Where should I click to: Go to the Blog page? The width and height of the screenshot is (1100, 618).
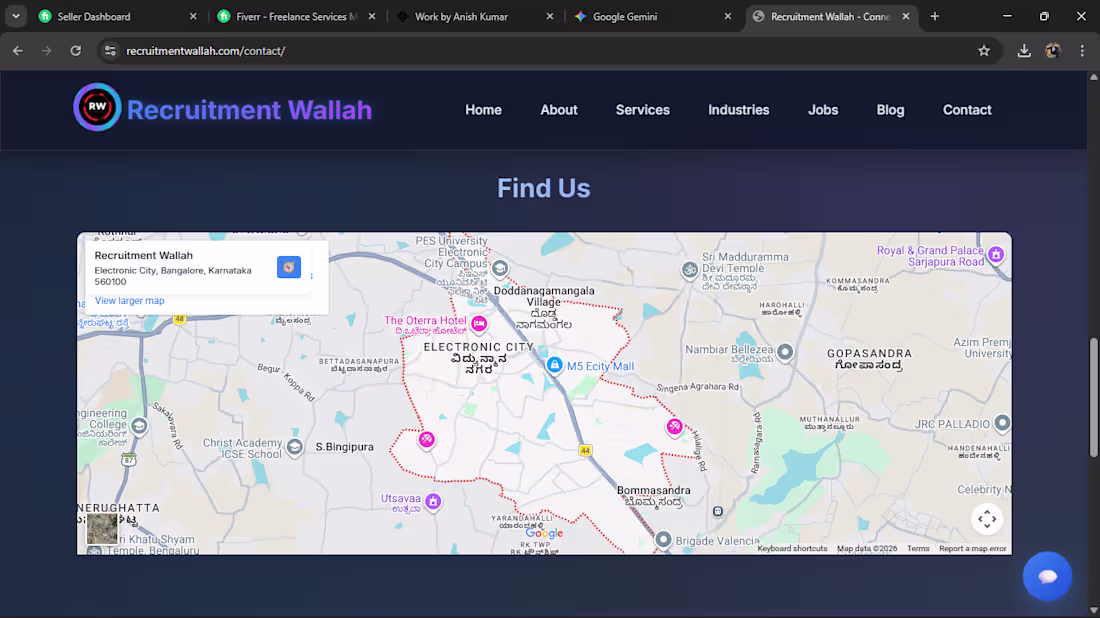[890, 110]
